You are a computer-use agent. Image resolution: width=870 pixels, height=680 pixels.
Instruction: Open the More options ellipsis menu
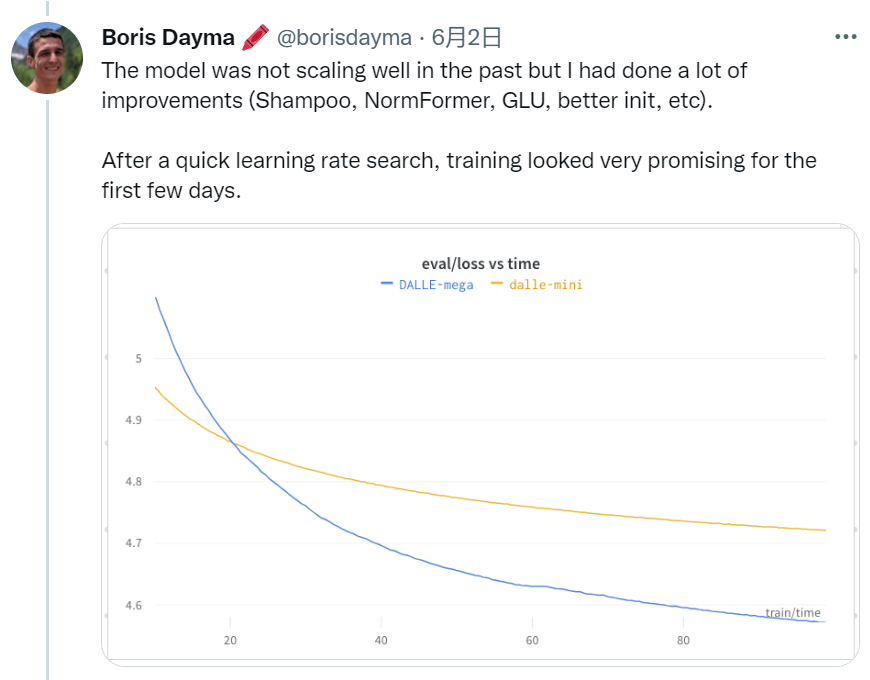846,37
